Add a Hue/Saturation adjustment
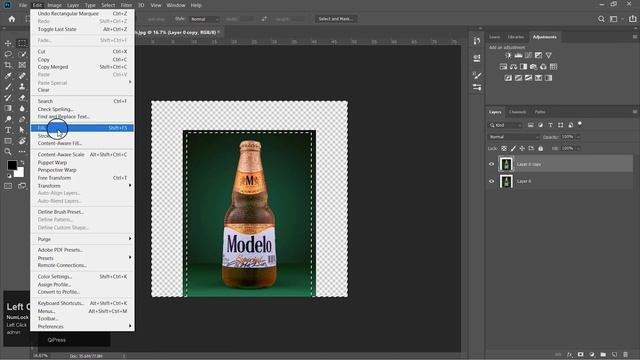 503,67
